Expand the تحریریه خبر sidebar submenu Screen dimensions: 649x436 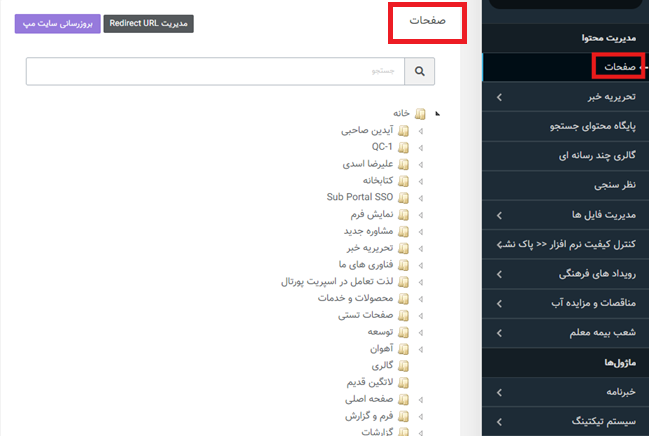click(499, 97)
